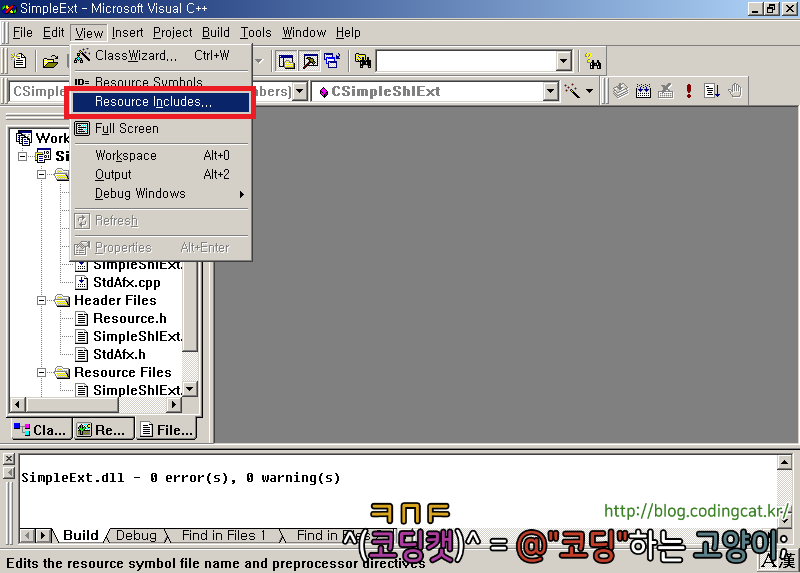Click the Stop Build toolbar icon

point(665,91)
